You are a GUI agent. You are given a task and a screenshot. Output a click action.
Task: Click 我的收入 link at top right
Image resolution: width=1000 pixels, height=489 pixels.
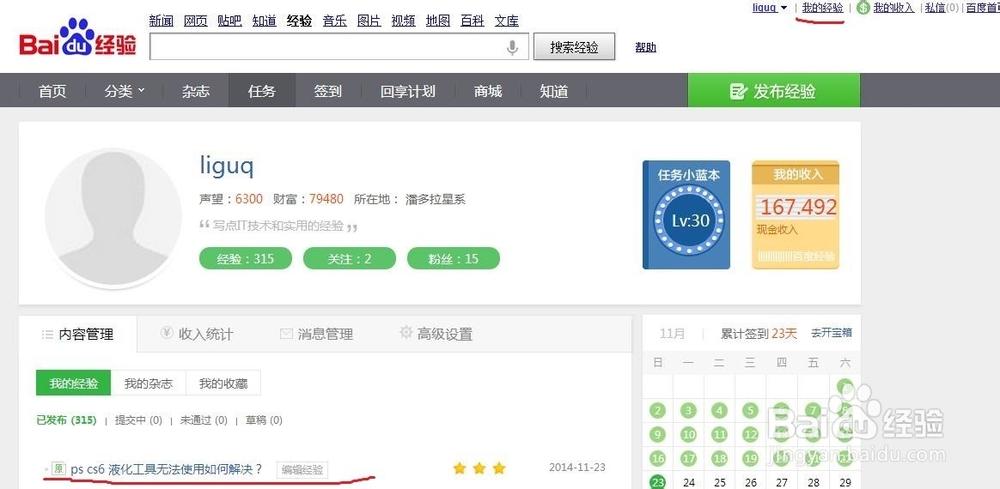[x=893, y=8]
